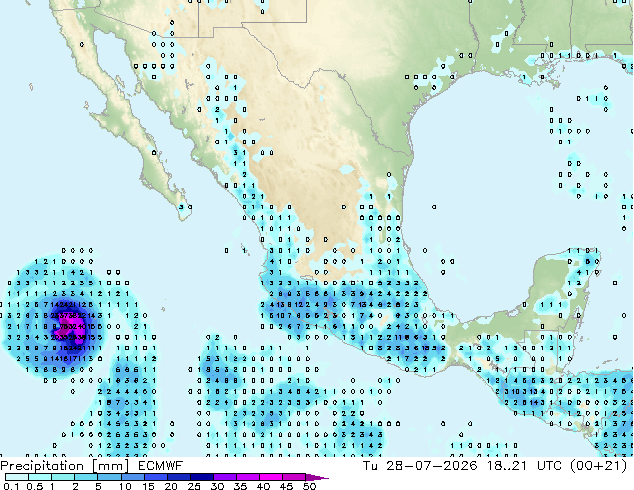This screenshot has height=490, width=634.
Task: Click the '30' legend scale value
Action: 217,486
